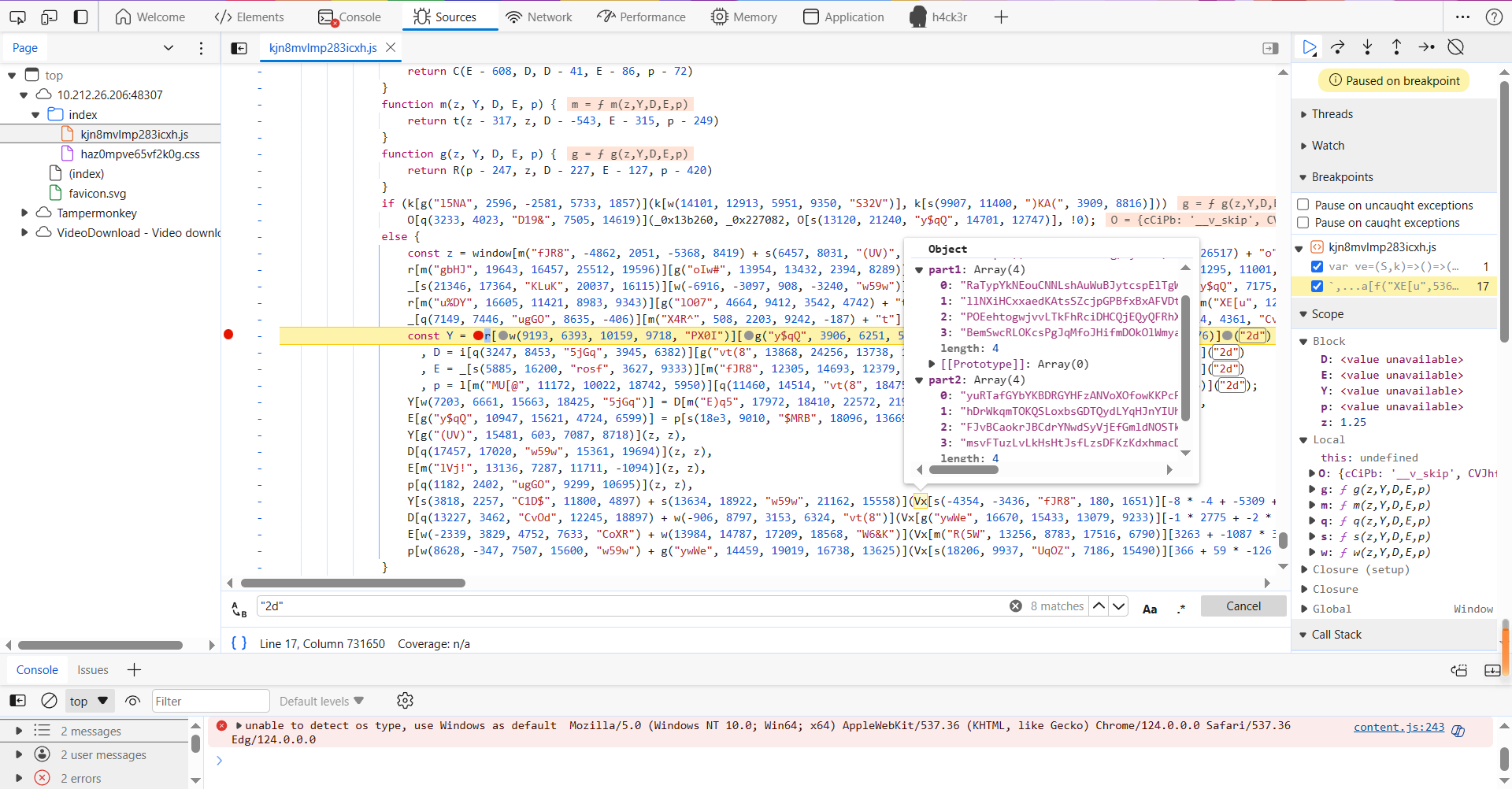
Task: Toggle find and replace icon
Action: [239, 608]
